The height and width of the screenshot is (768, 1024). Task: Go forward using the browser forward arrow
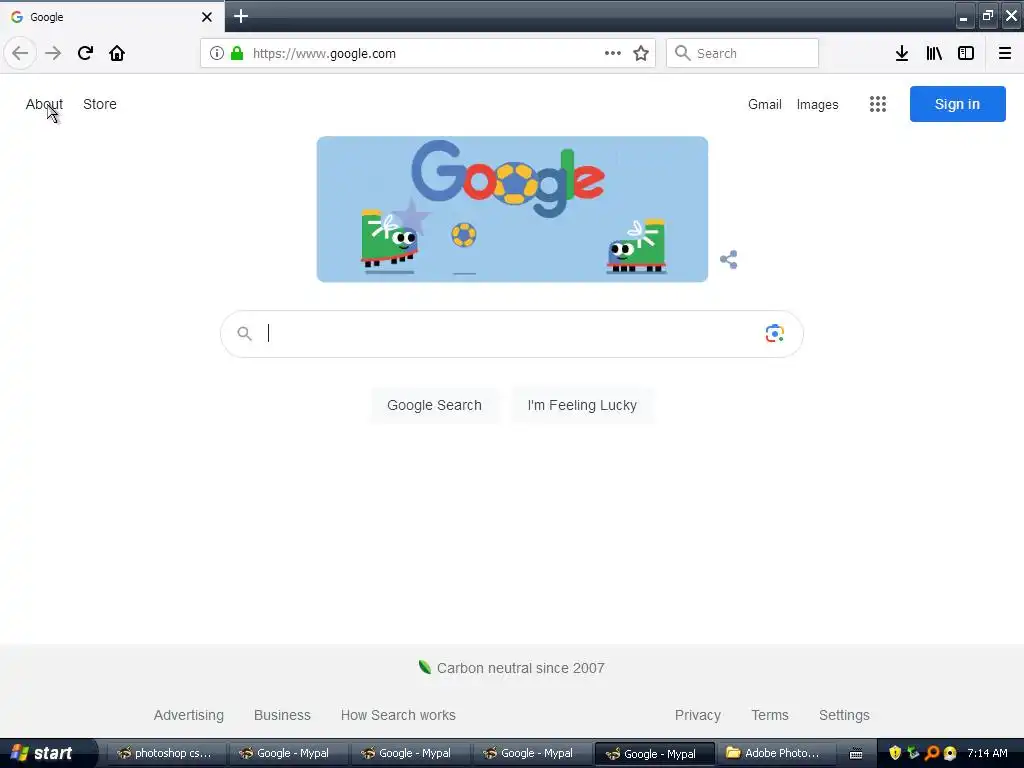coord(53,53)
